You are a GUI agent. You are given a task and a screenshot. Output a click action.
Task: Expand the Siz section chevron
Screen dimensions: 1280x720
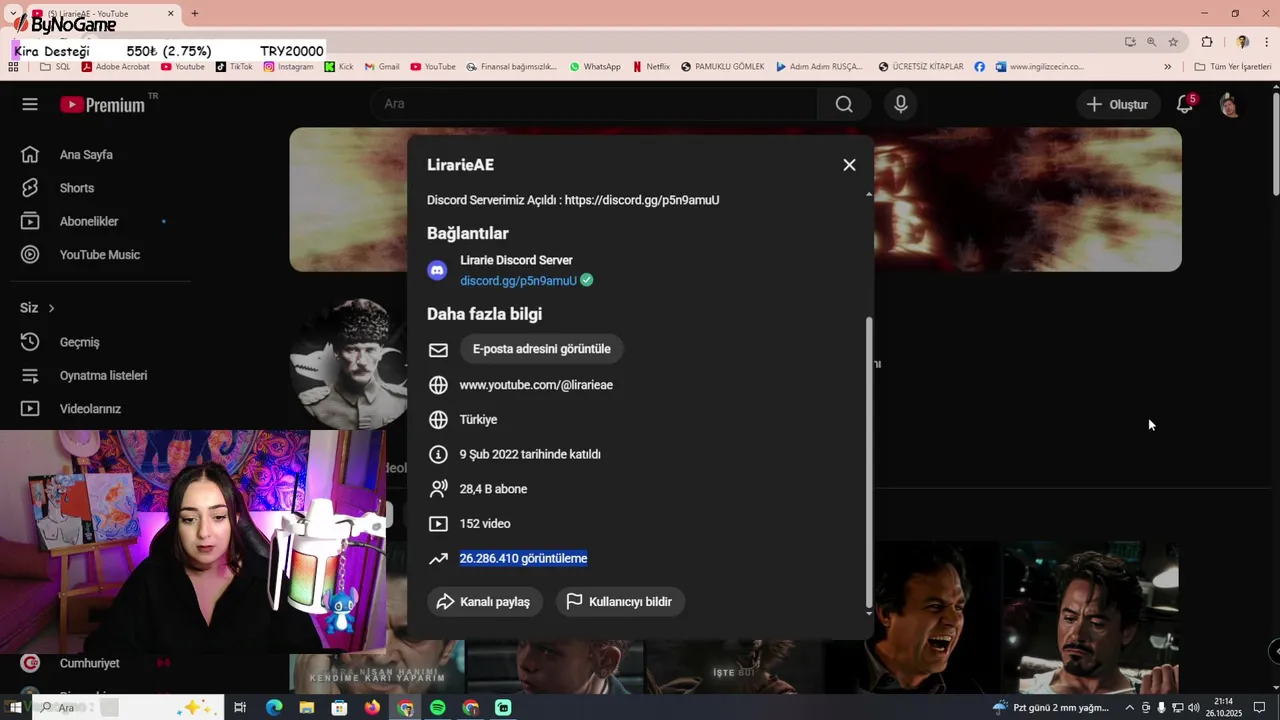(x=51, y=308)
